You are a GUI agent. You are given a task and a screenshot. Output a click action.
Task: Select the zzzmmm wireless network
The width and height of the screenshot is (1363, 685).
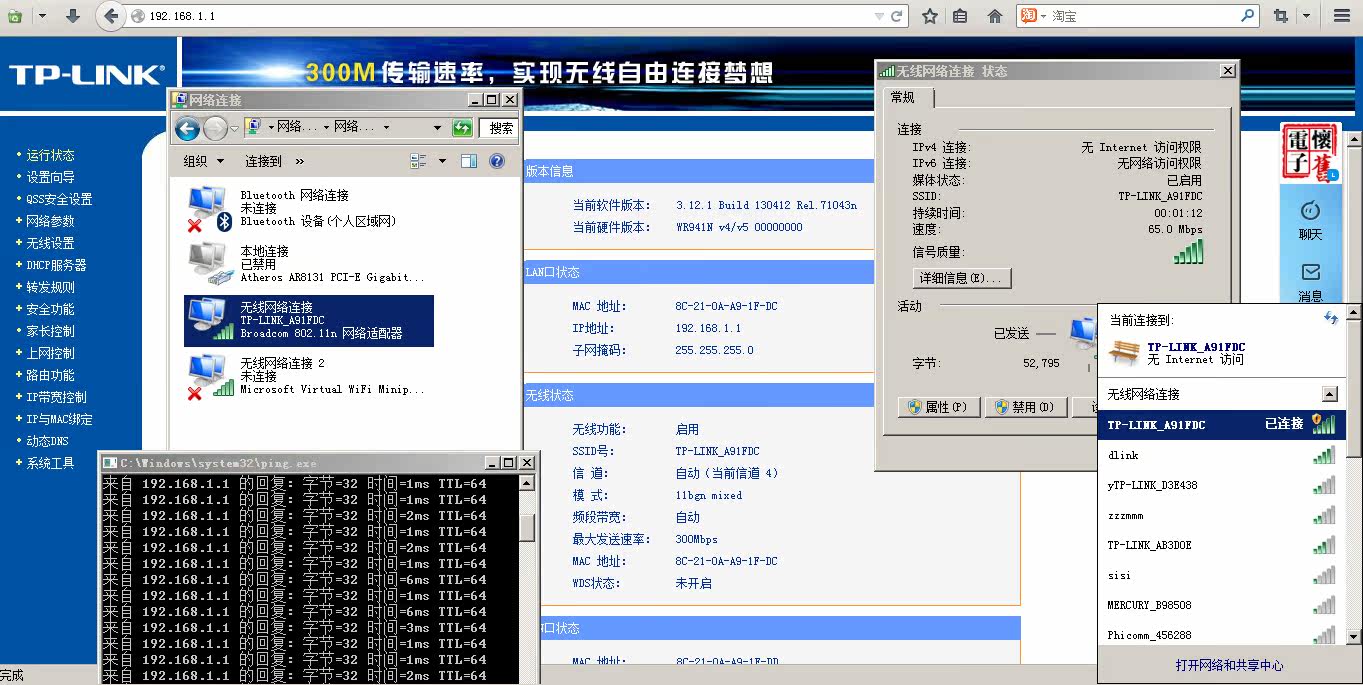(1222, 515)
